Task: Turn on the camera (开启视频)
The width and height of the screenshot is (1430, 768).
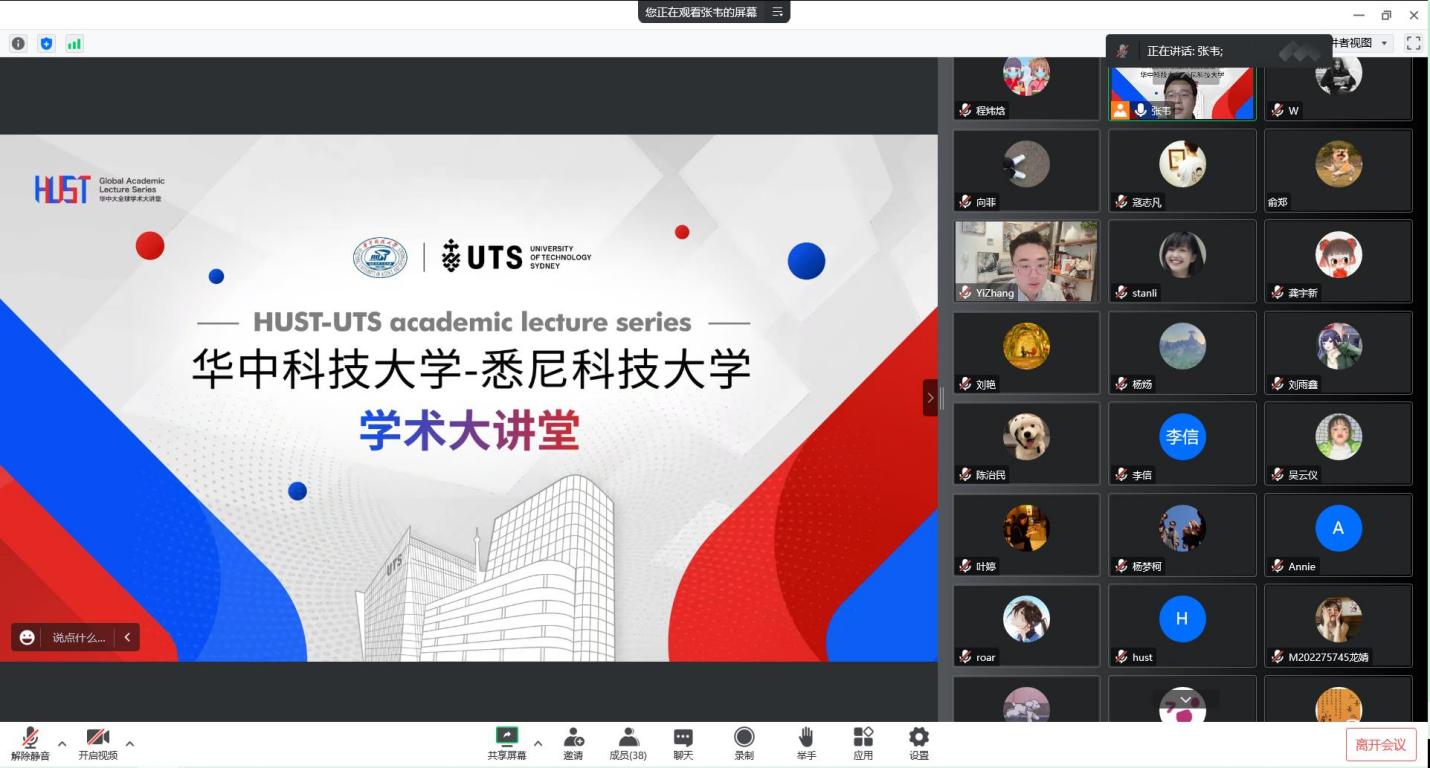Action: click(98, 744)
